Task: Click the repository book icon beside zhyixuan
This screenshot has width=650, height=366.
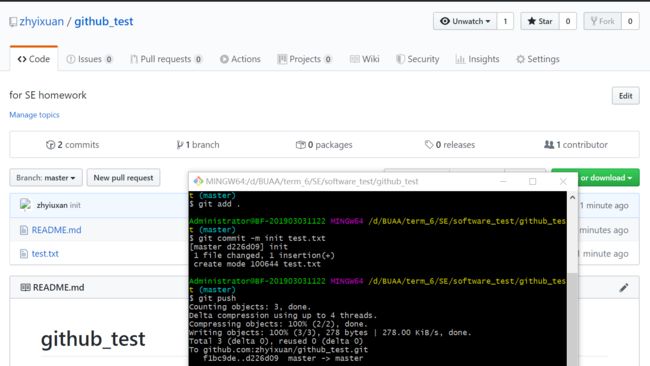Action: click(x=13, y=22)
